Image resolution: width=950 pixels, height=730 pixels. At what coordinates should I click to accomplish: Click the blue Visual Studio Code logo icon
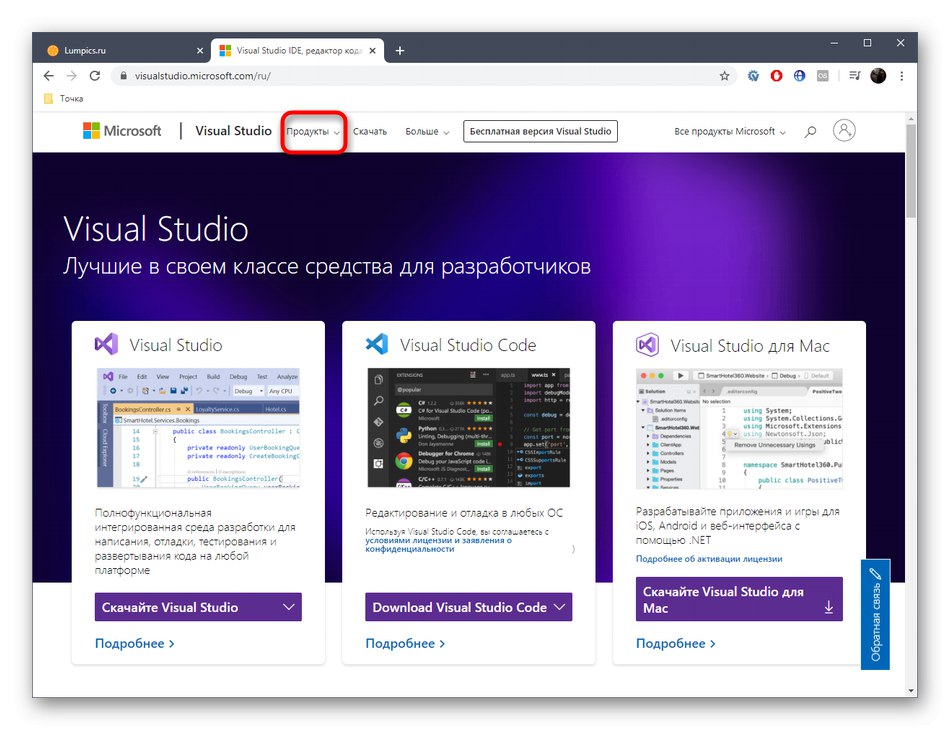(x=377, y=344)
